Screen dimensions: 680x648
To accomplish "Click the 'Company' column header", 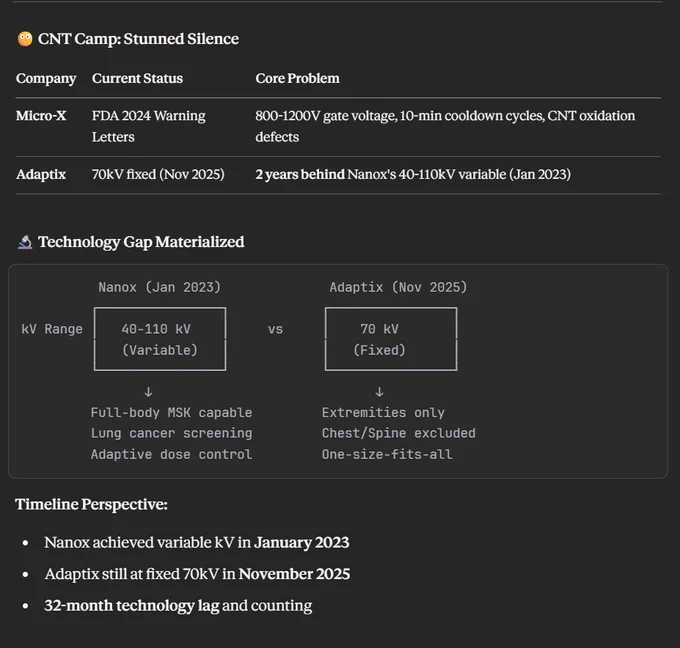I will (46, 79).
